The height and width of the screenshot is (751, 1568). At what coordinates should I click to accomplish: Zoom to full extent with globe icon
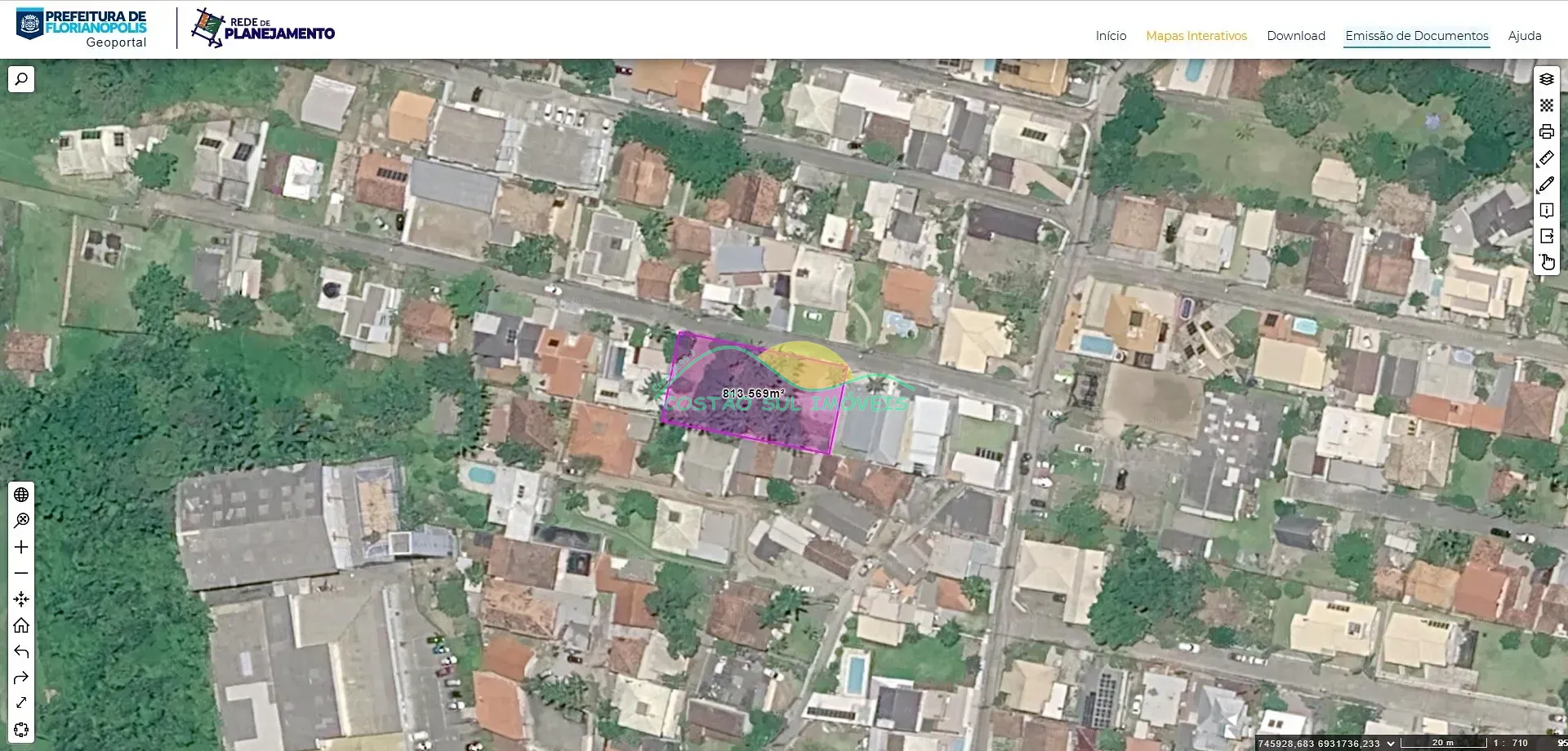[x=21, y=495]
